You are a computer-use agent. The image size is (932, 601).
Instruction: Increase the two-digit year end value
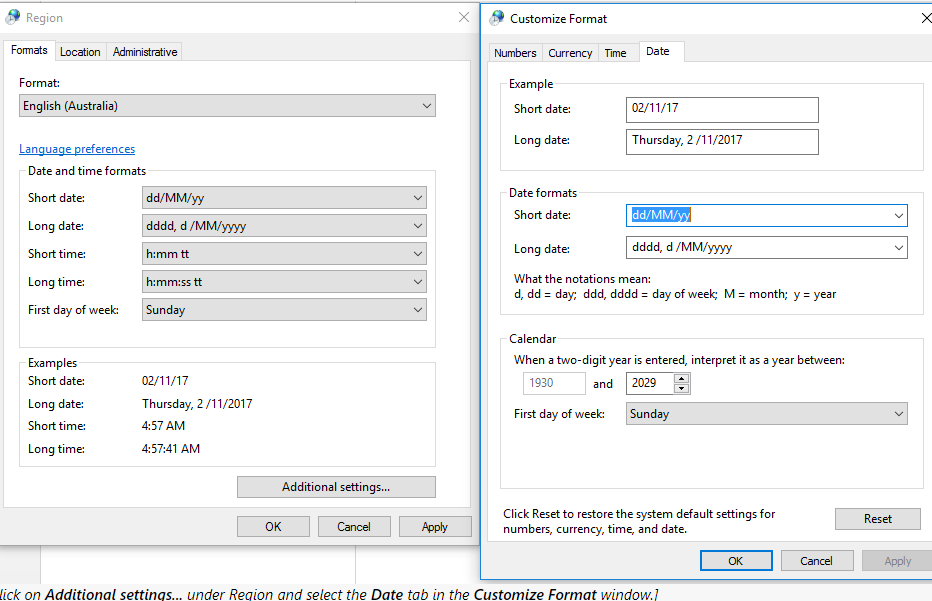coord(682,378)
